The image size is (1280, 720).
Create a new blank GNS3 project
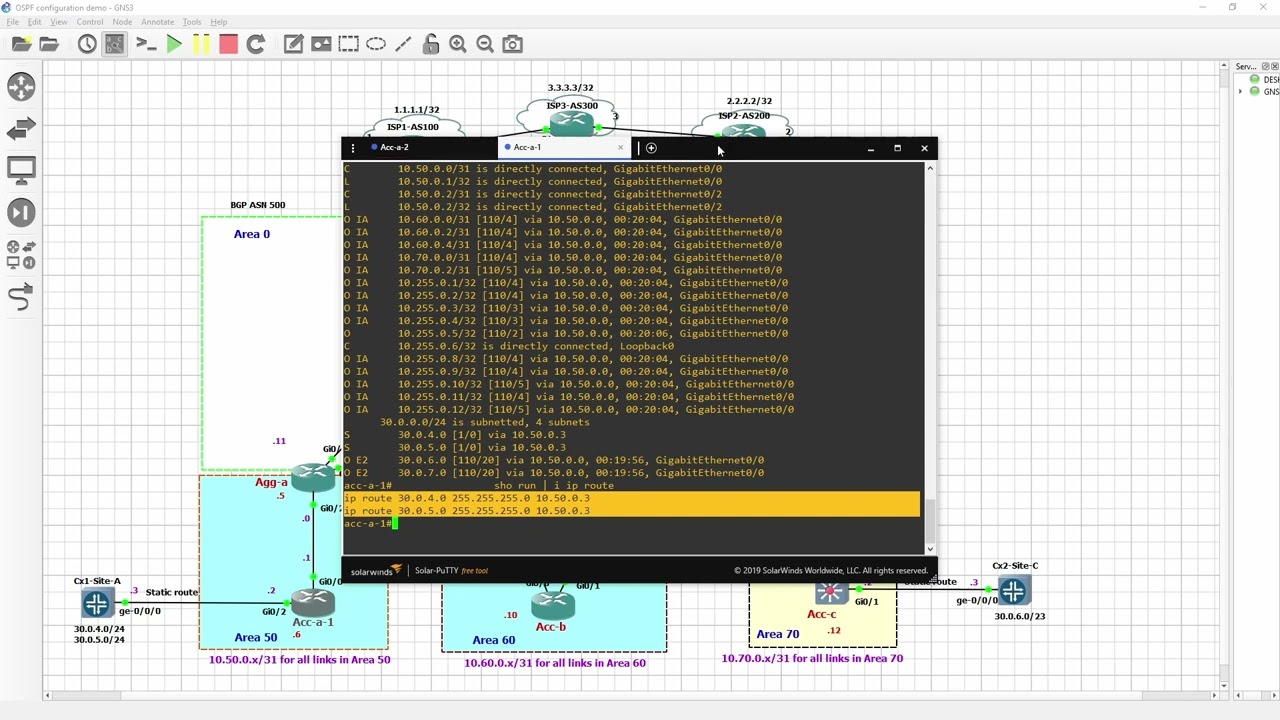pos(21,44)
